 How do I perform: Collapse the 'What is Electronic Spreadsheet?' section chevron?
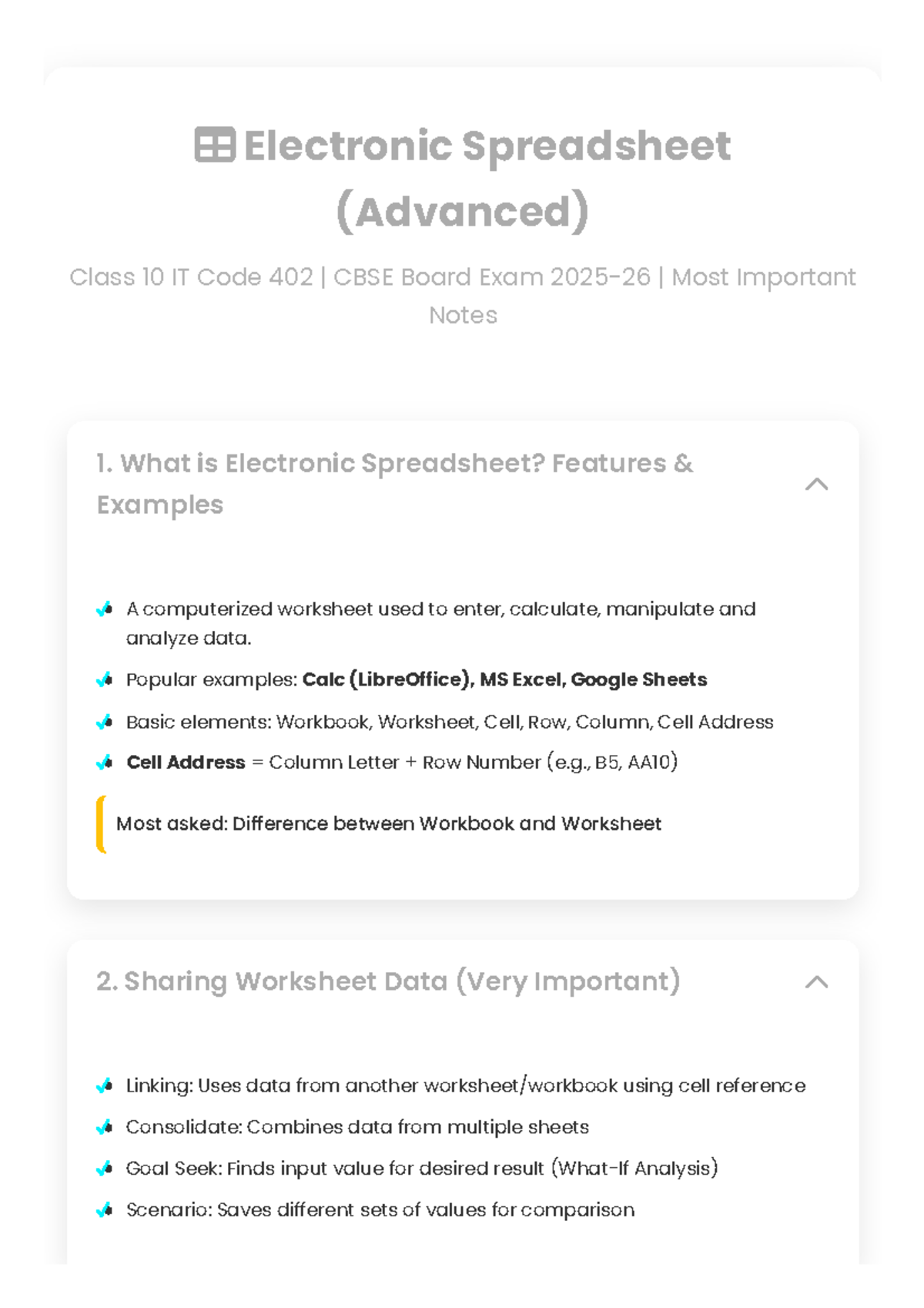click(x=816, y=485)
